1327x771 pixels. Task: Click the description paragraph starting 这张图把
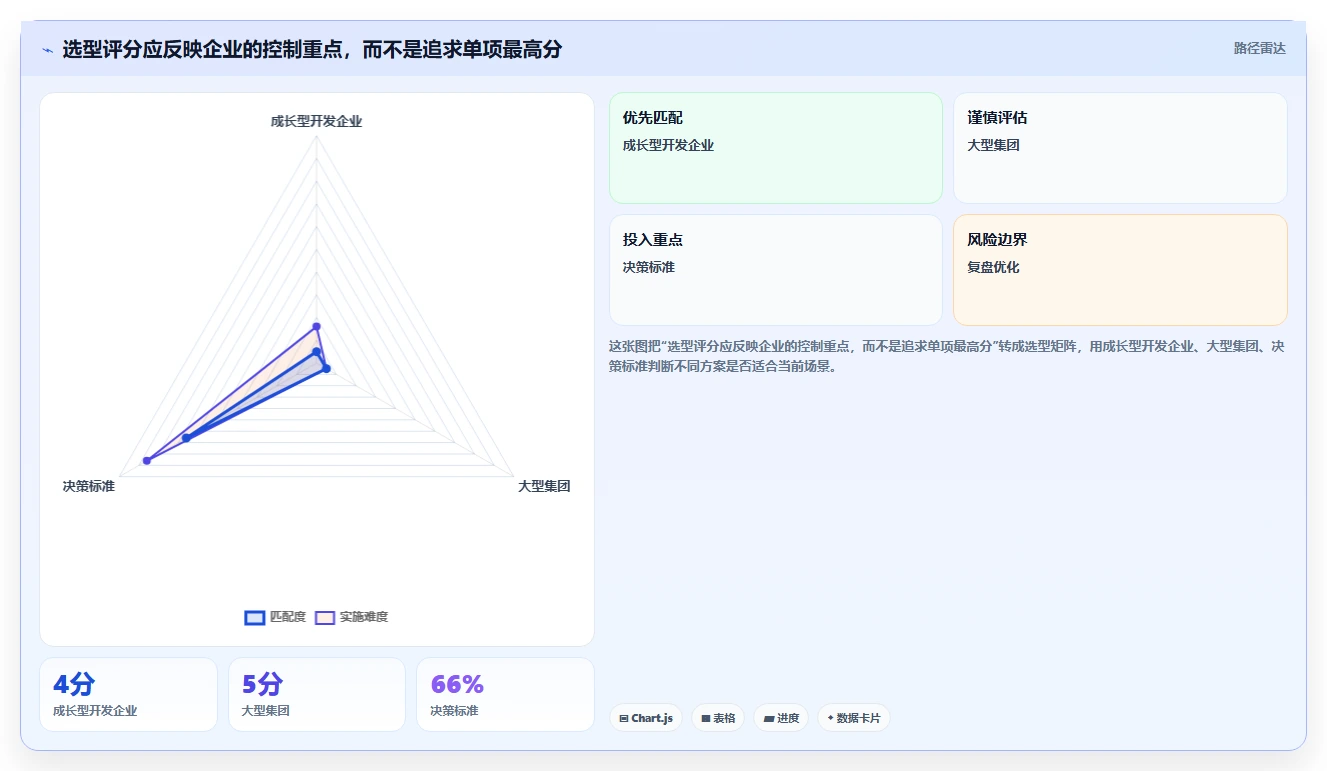point(947,356)
